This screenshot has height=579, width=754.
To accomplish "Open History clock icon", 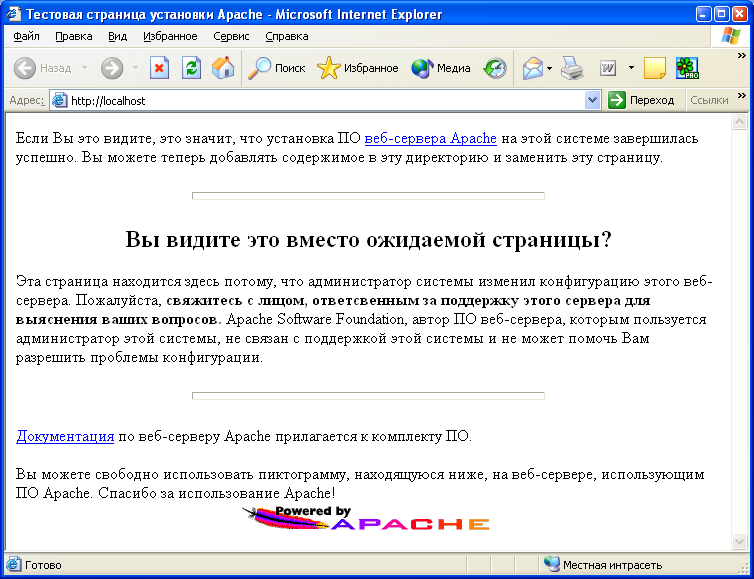I will coord(495,68).
